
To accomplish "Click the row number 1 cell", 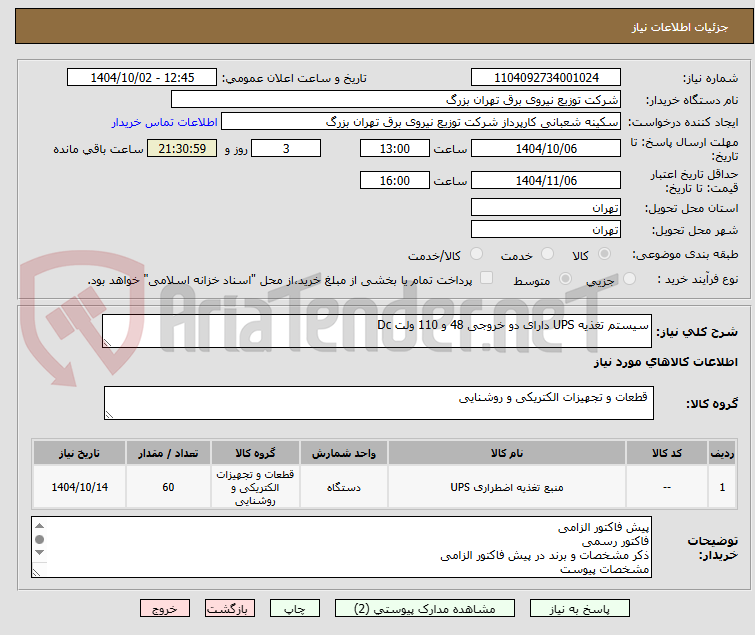I will point(722,487).
